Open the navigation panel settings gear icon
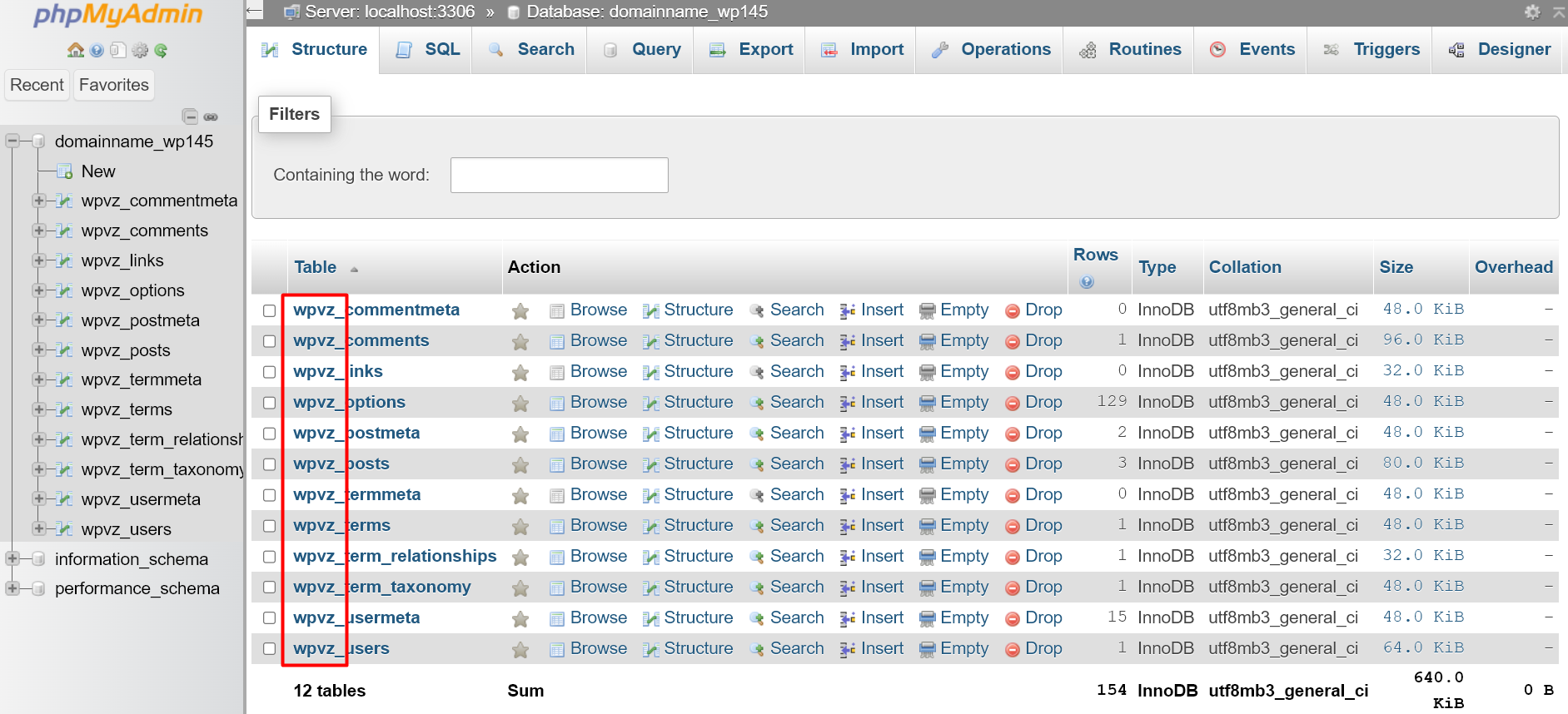 click(140, 50)
